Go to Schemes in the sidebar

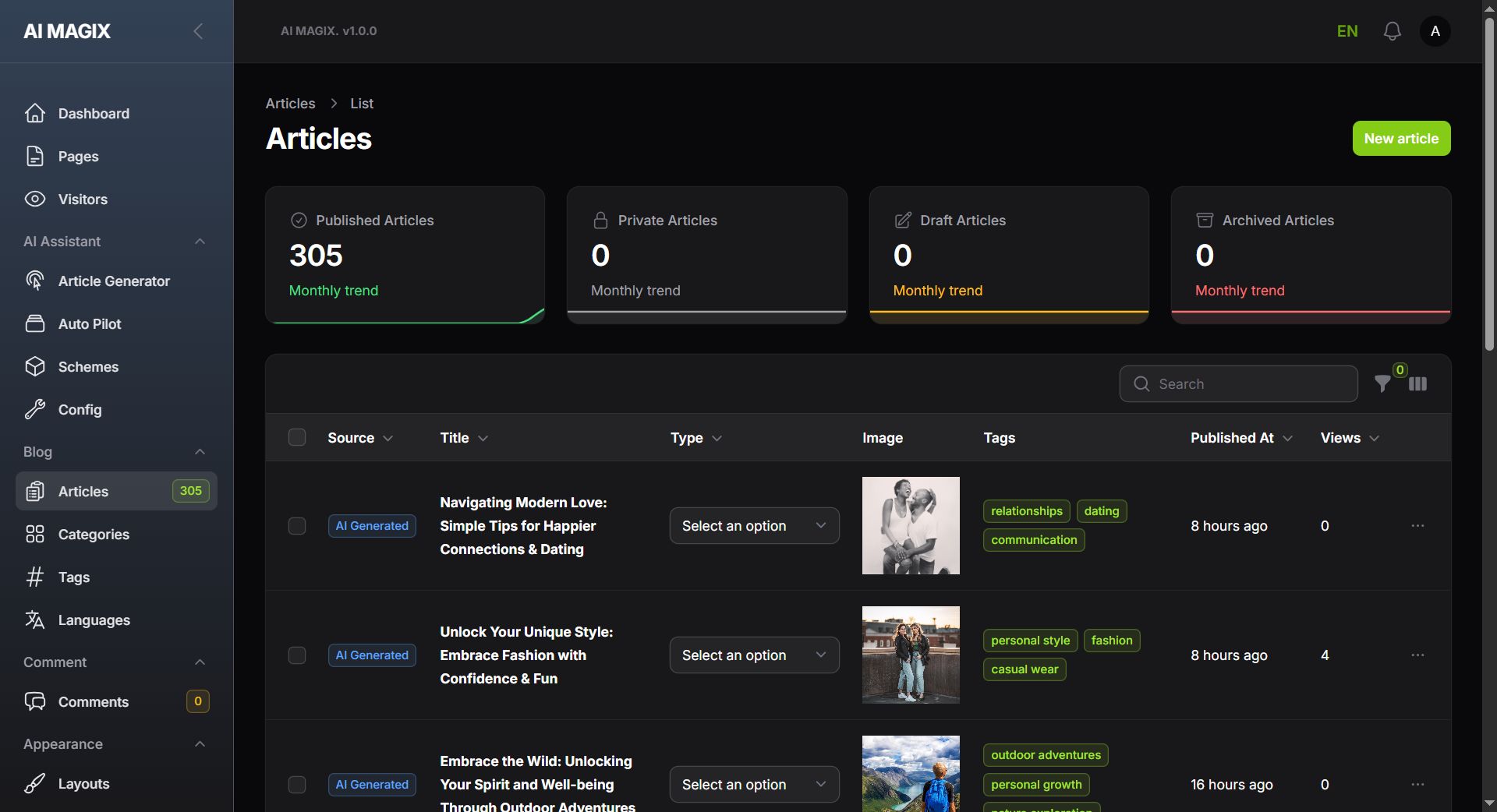pyautogui.click(x=88, y=367)
